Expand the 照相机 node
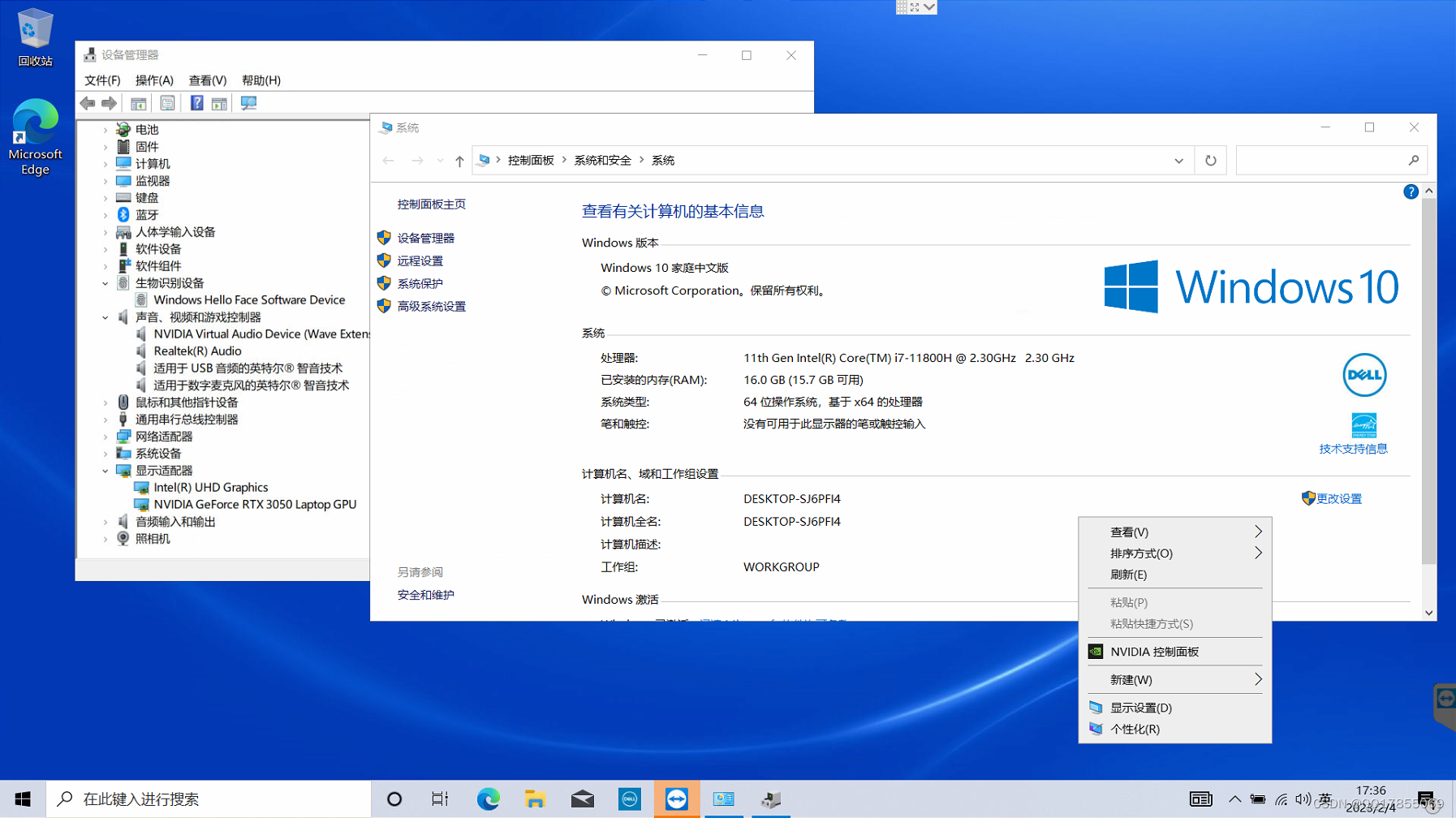The width and height of the screenshot is (1456, 818). click(x=106, y=539)
